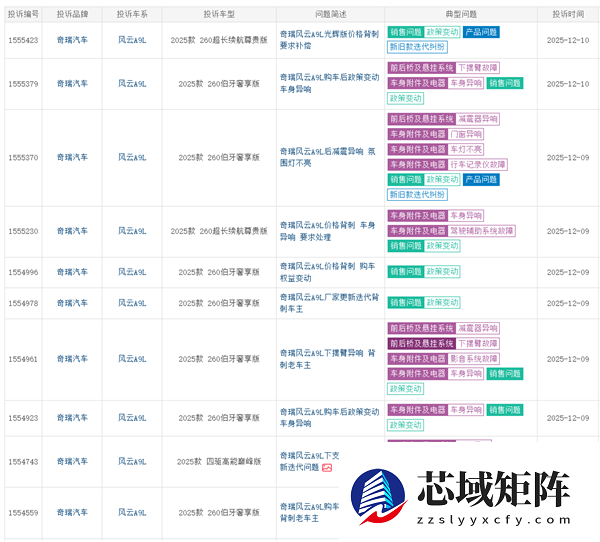Select complaint number 1555379
Image resolution: width=600 pixels, height=542 pixels.
click(x=23, y=84)
